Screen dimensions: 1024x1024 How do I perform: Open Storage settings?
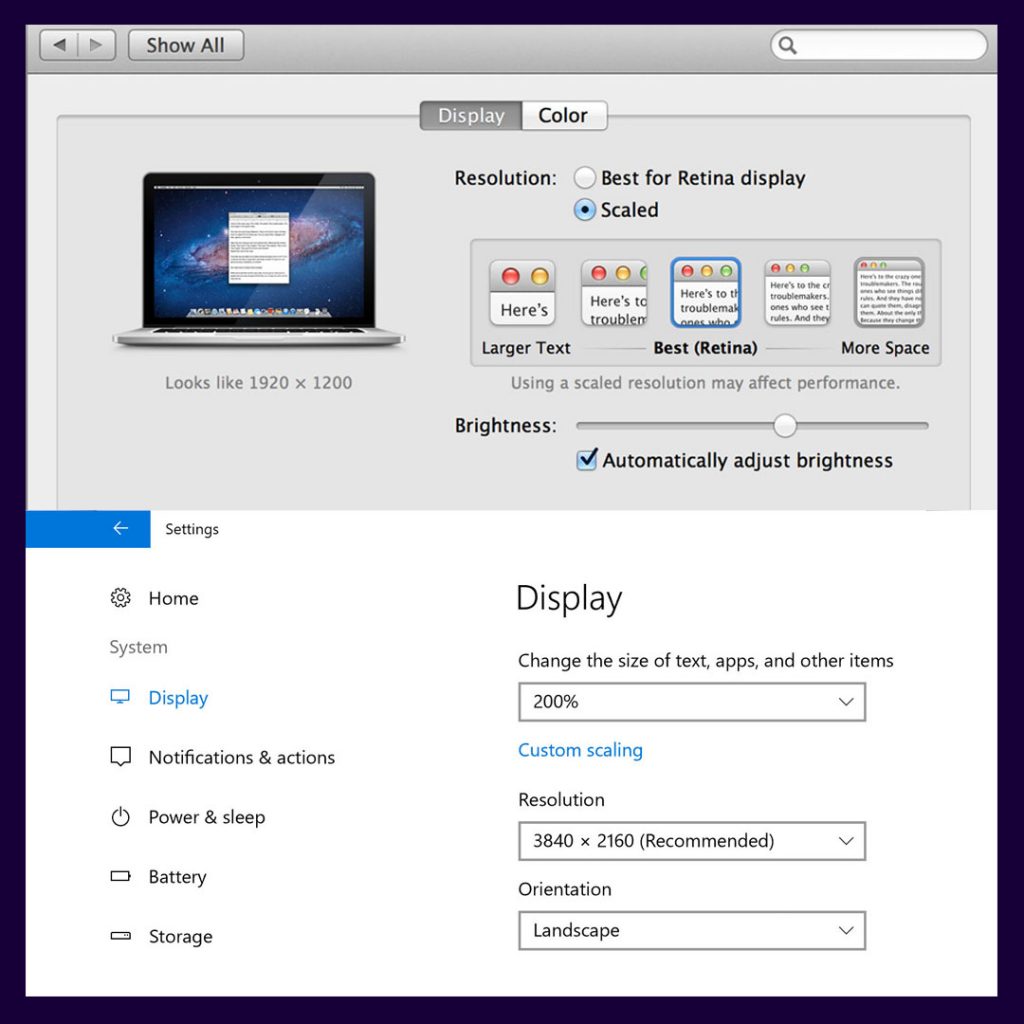(180, 936)
